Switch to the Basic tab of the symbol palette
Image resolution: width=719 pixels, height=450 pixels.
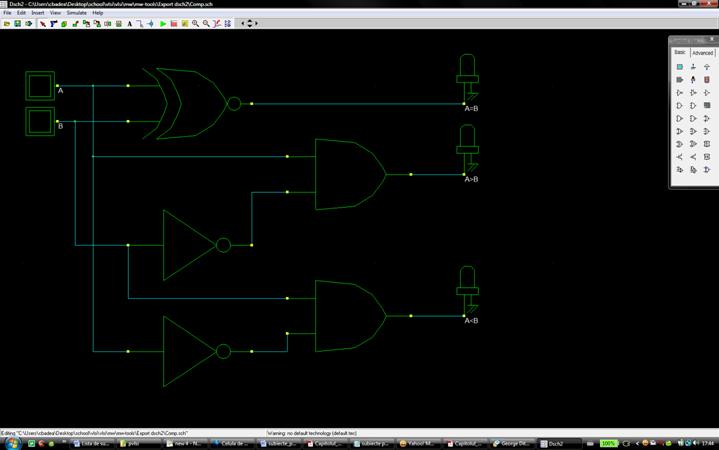click(x=680, y=52)
